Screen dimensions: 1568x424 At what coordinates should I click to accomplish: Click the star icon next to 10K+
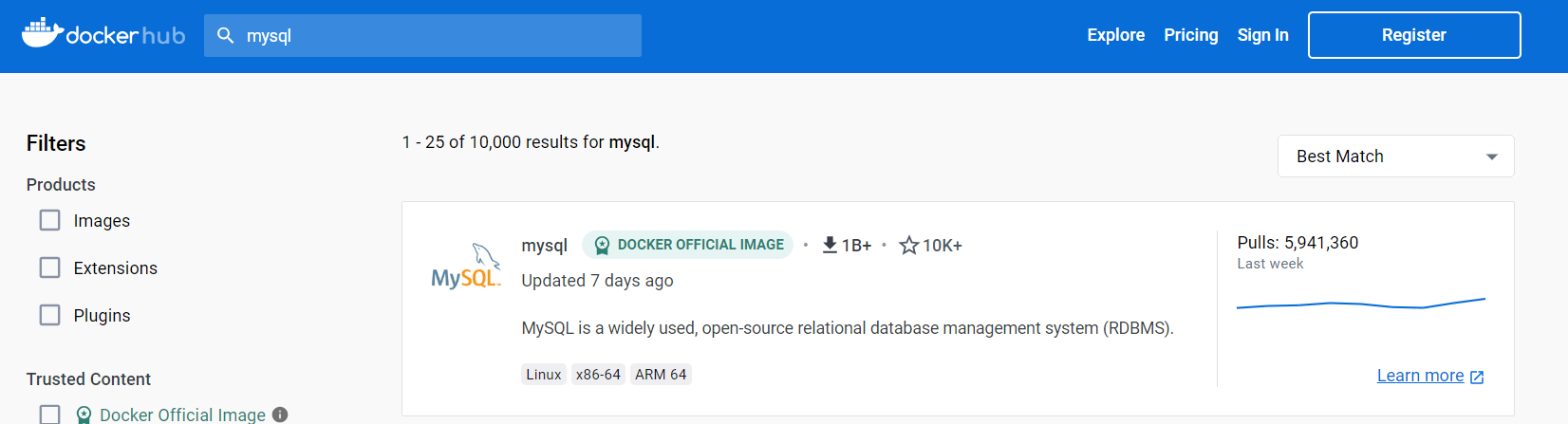pyautogui.click(x=909, y=245)
